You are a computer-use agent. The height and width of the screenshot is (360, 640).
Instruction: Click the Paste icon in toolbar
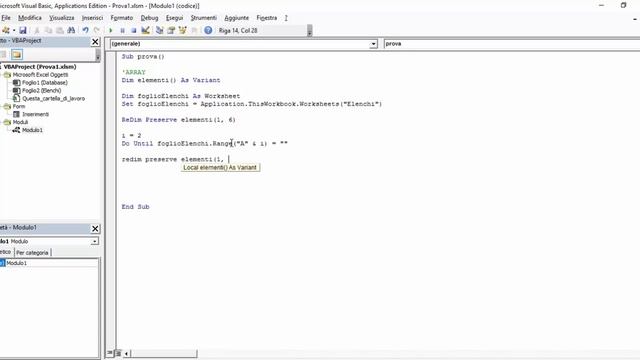(60, 30)
